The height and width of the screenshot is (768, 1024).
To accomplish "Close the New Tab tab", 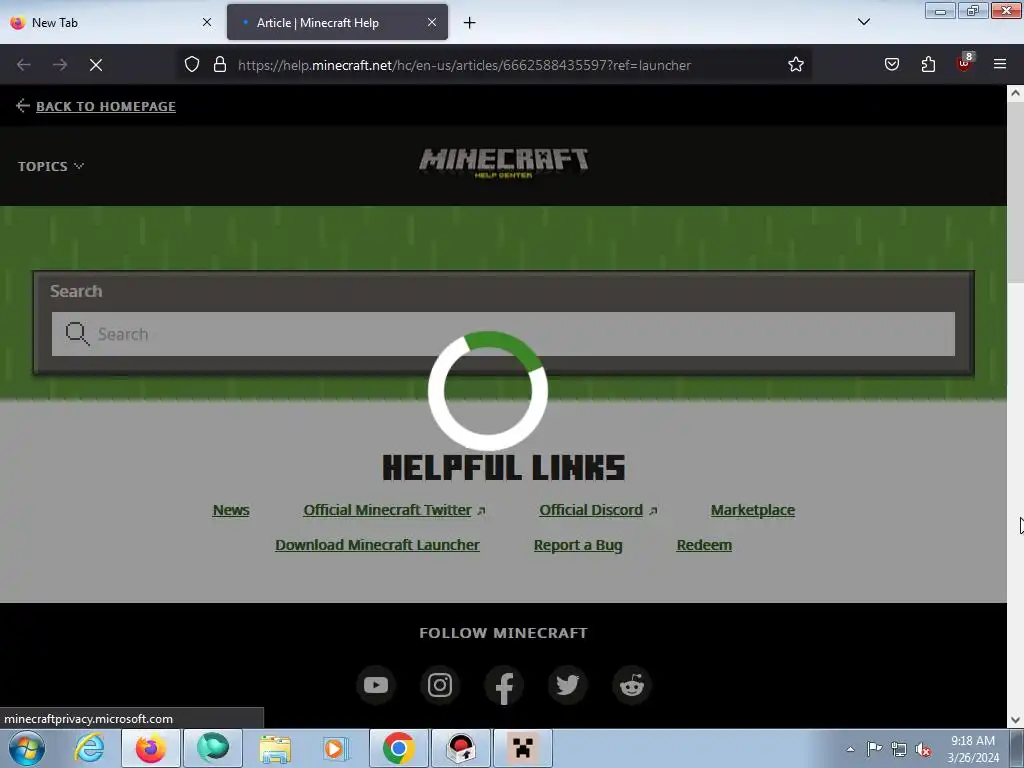I will pos(207,22).
